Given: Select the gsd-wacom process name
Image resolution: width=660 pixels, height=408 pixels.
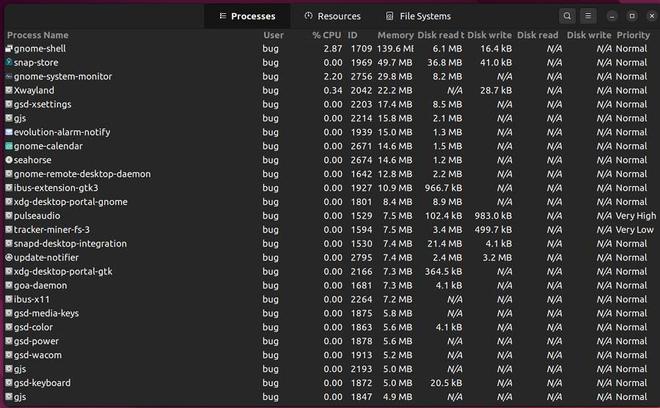Looking at the screenshot, I should click(x=38, y=355).
